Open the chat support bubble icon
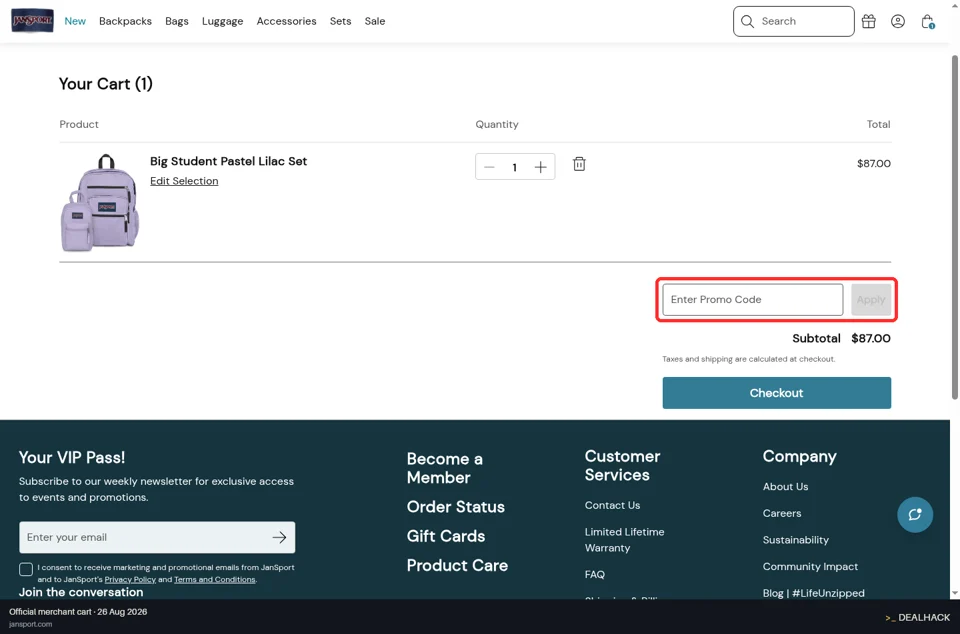This screenshot has height=634, width=960. (x=915, y=515)
